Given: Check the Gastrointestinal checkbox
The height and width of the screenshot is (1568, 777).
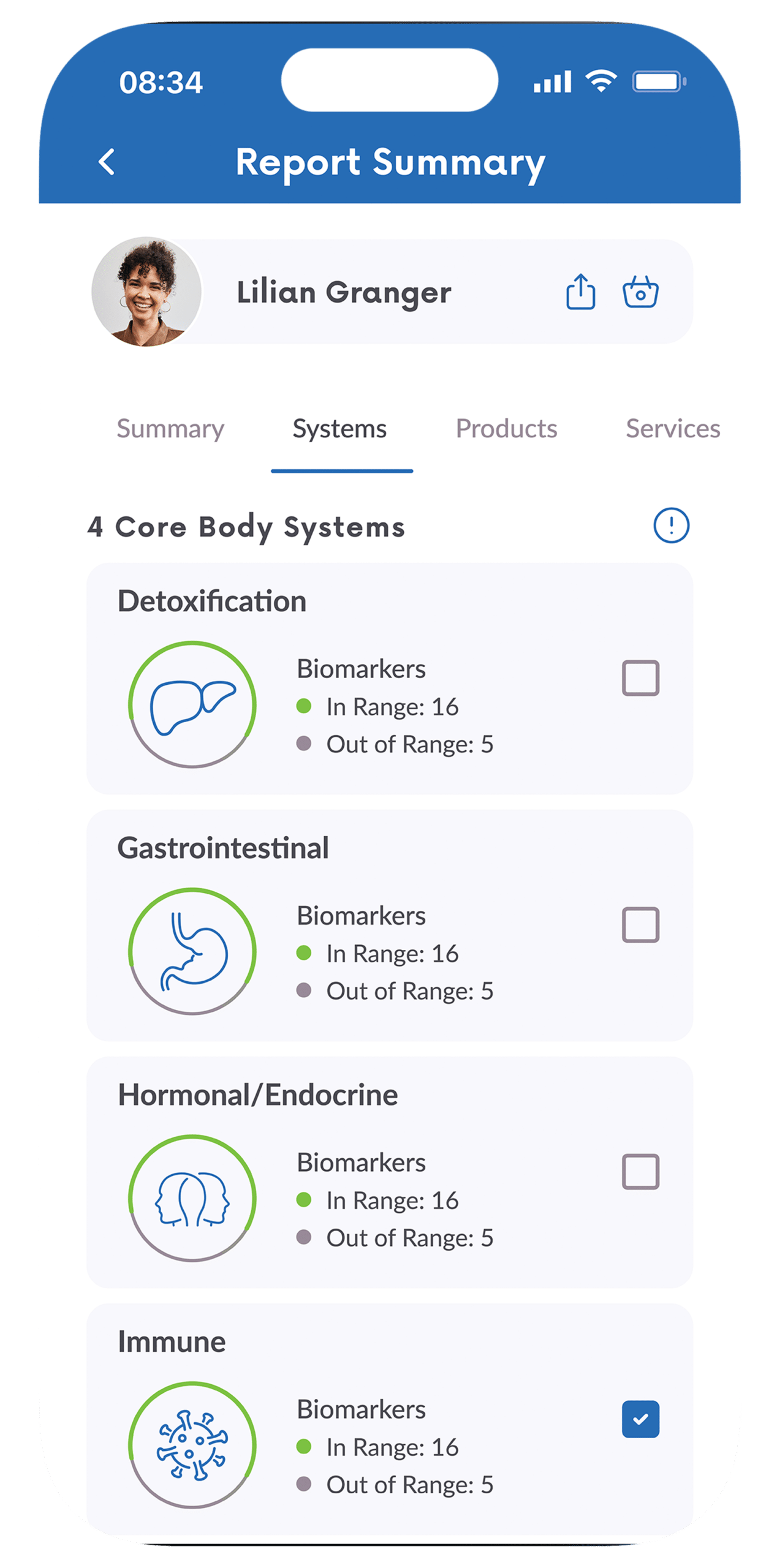Looking at the screenshot, I should point(640,925).
